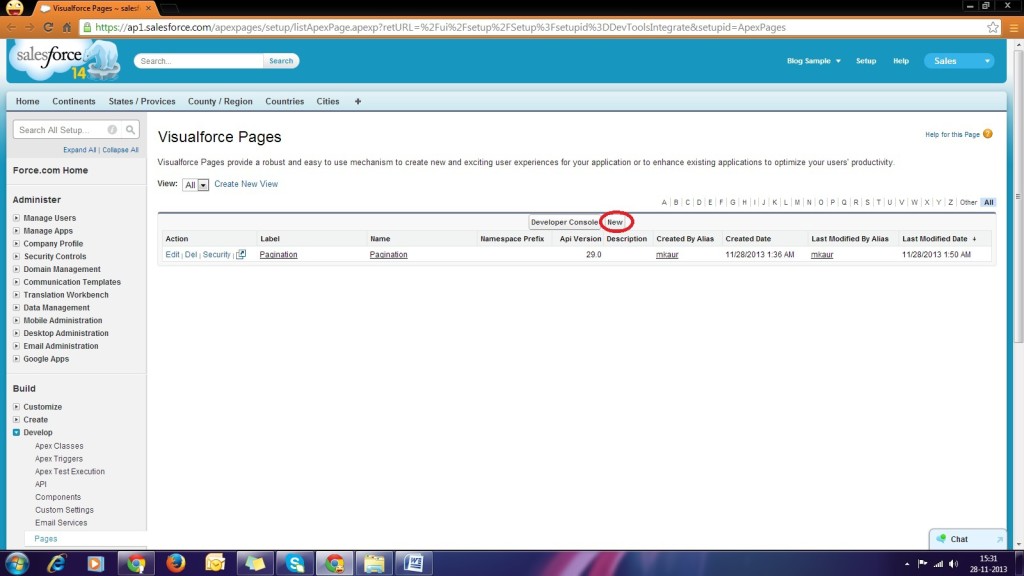Click the Expand All link
1024x576 pixels.
pyautogui.click(x=80, y=150)
